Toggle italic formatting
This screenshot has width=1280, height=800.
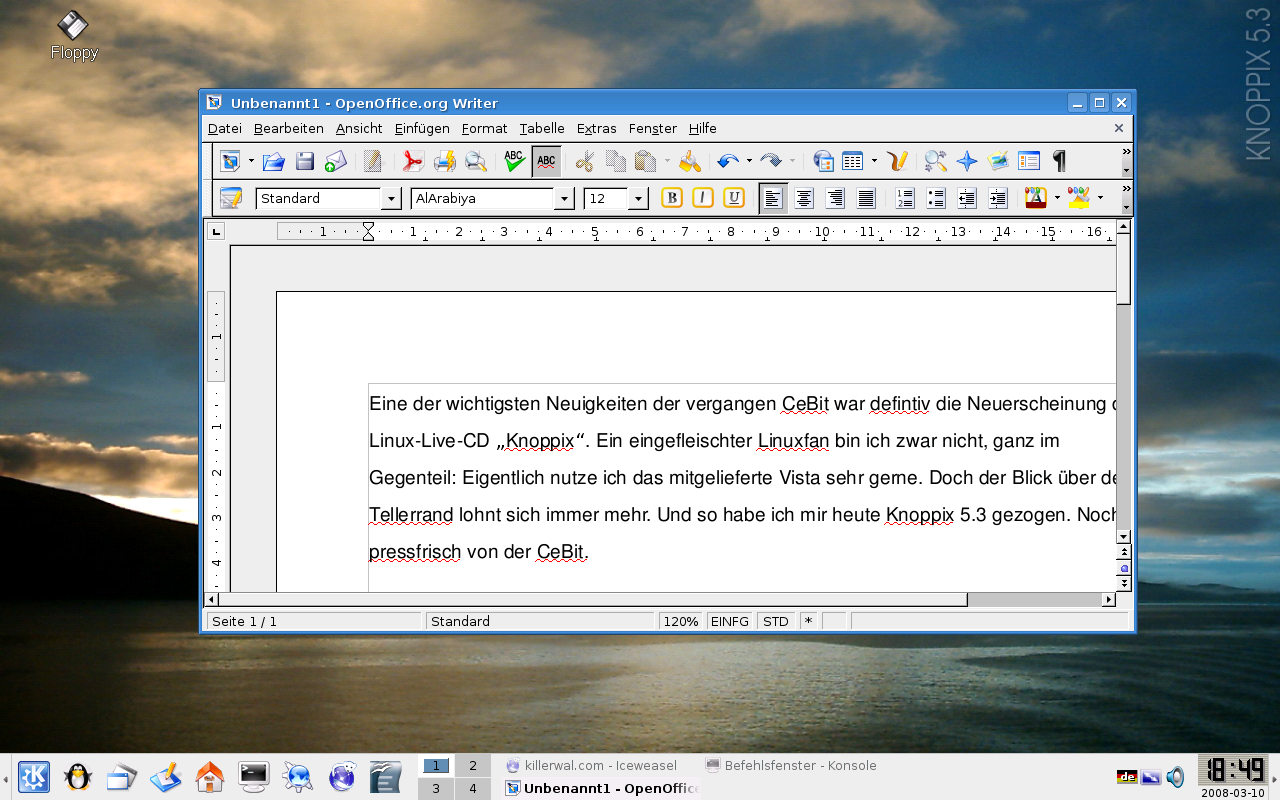click(x=703, y=198)
